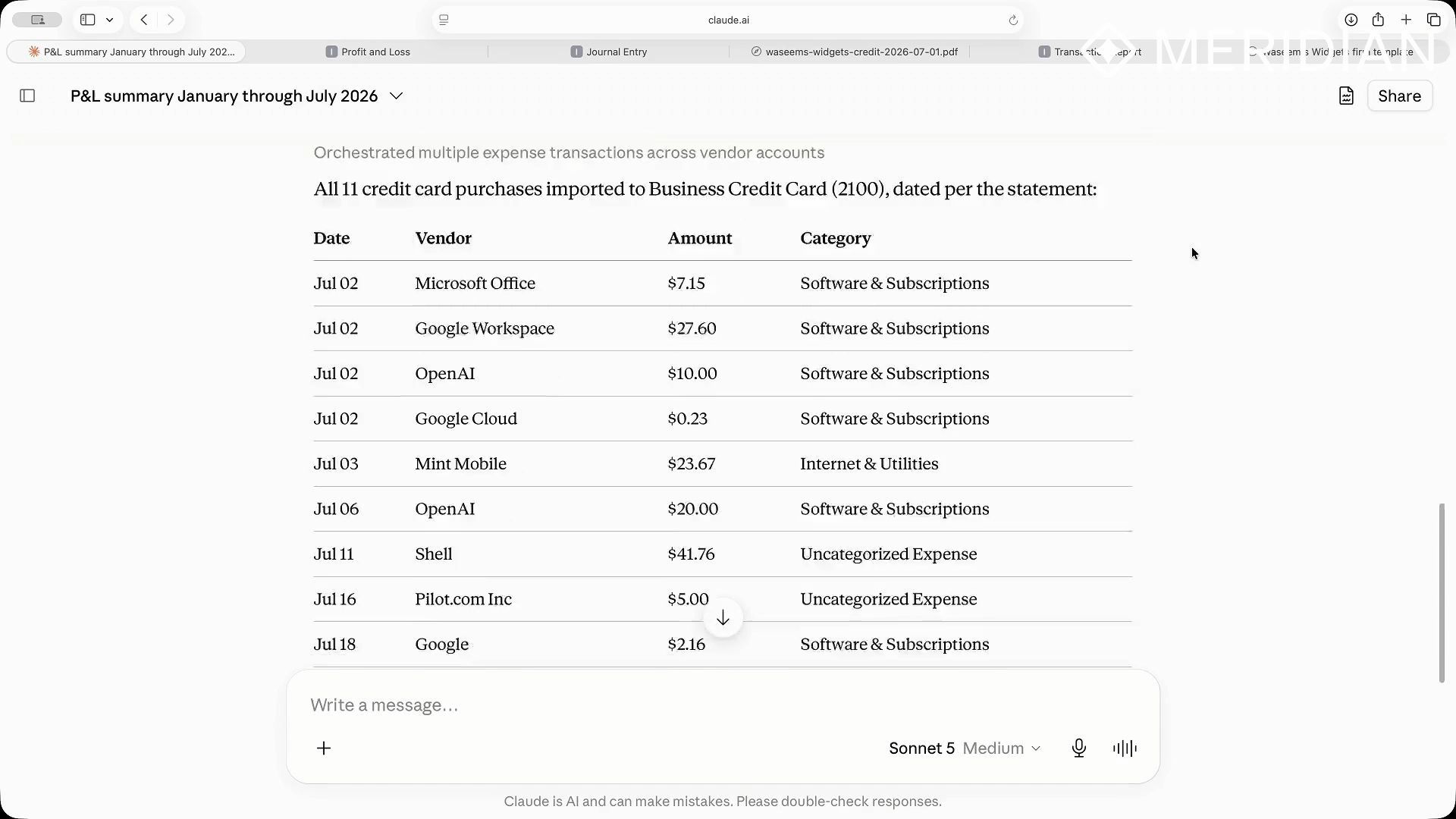This screenshot has height=819, width=1456.
Task: Select the Google Cloud vendor cell
Action: pos(466,419)
